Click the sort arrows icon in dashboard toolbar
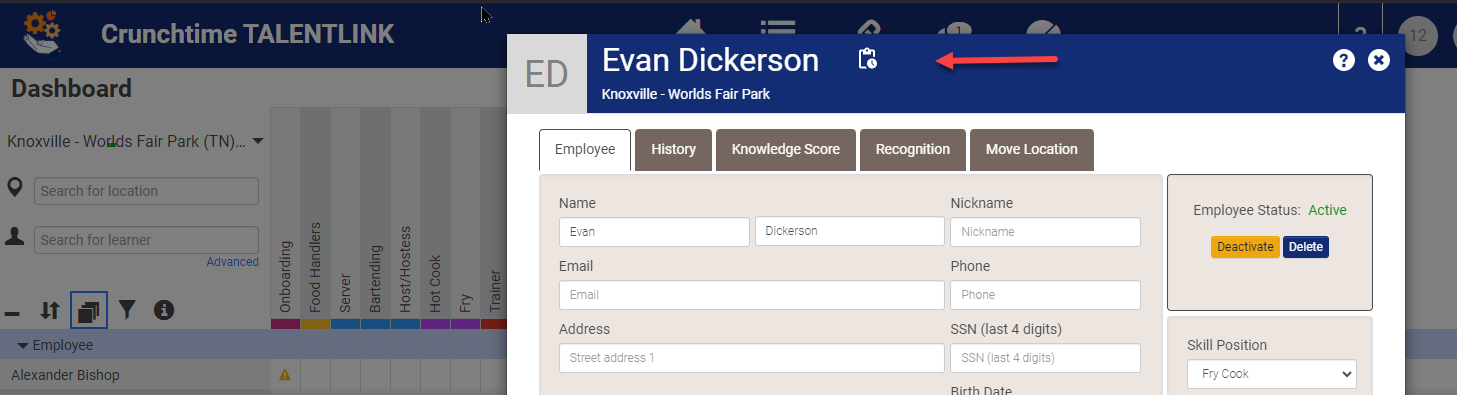 point(50,311)
